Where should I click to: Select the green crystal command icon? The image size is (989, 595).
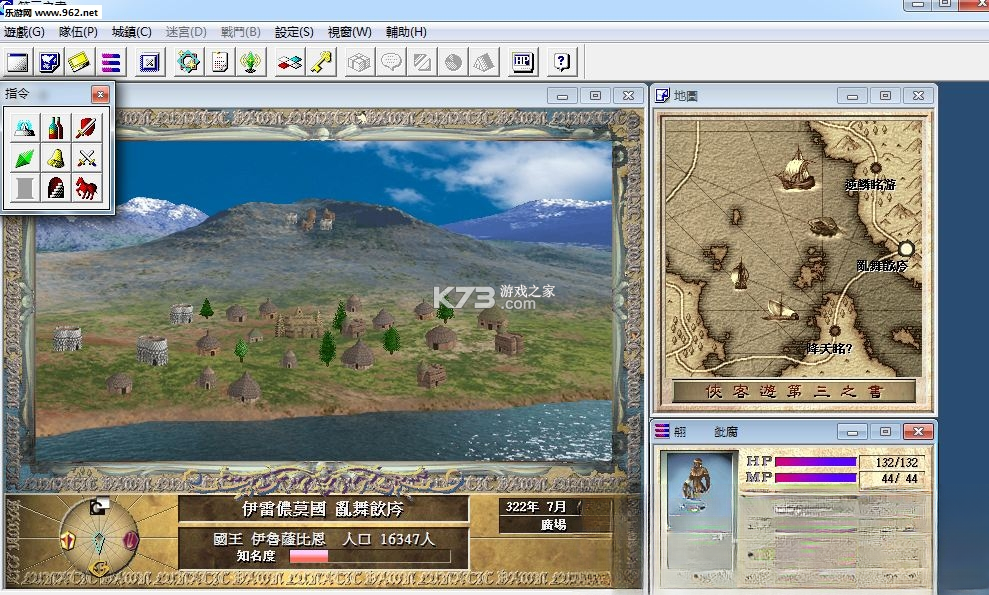click(x=25, y=158)
